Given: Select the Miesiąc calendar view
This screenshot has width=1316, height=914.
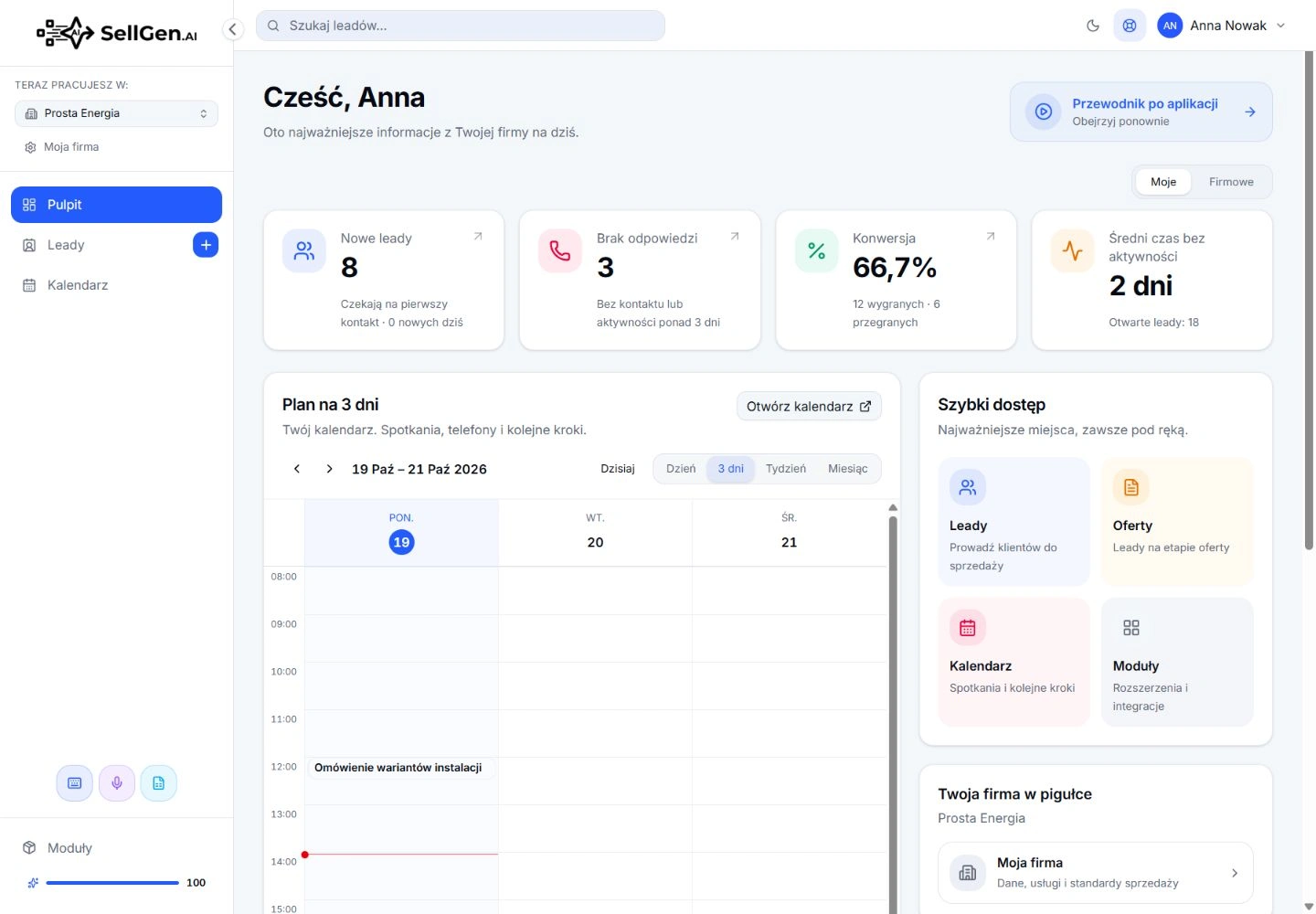Looking at the screenshot, I should pyautogui.click(x=848, y=469).
